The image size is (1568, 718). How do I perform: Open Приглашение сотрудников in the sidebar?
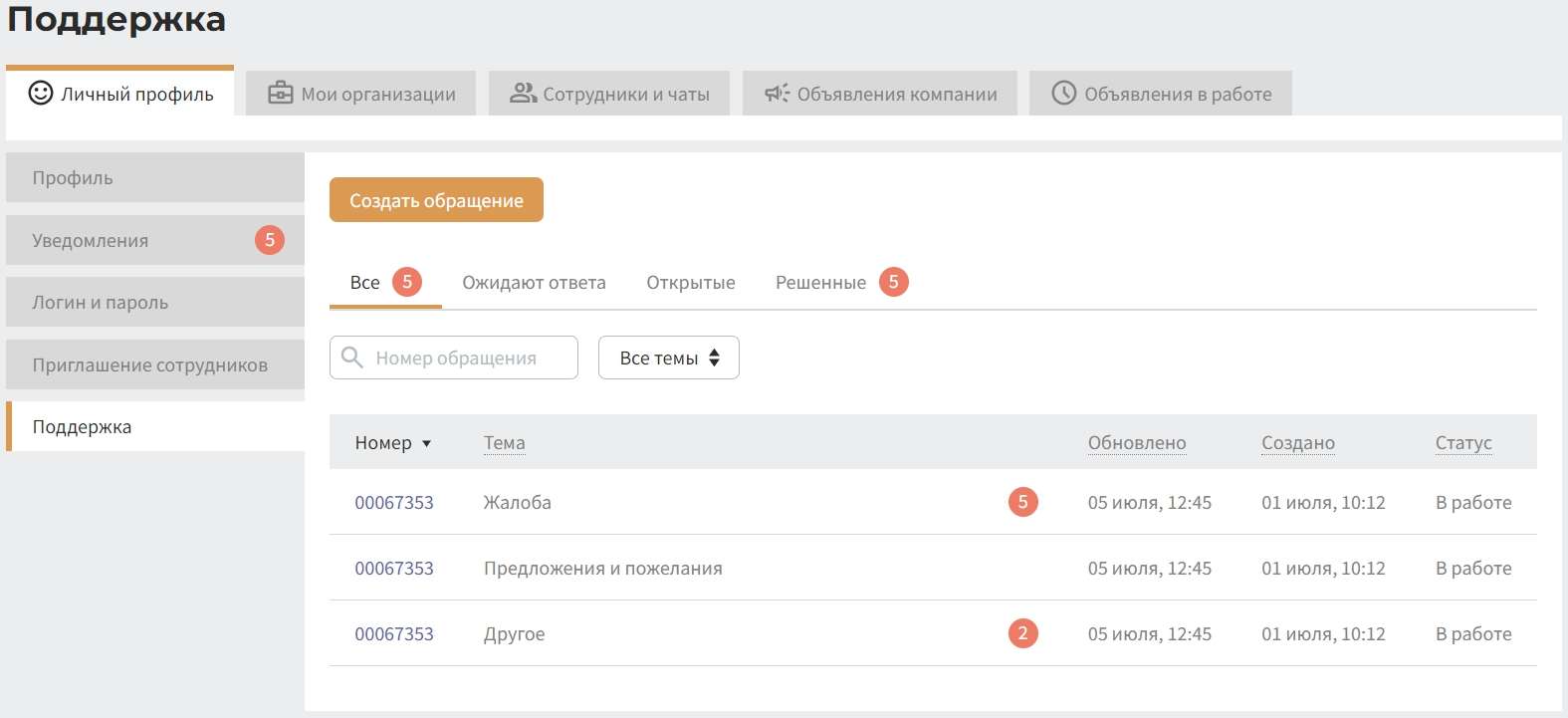155,364
